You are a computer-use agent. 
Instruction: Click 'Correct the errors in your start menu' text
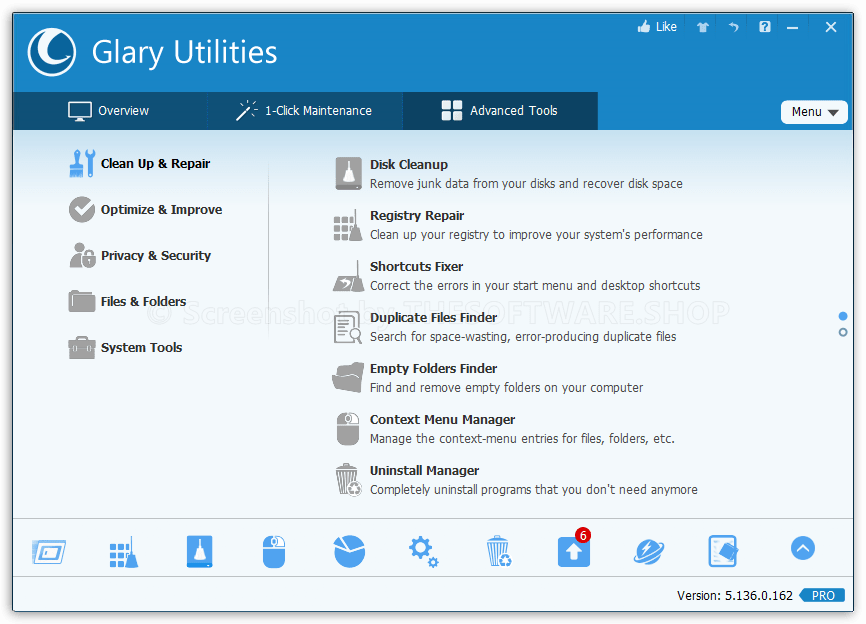[535, 285]
